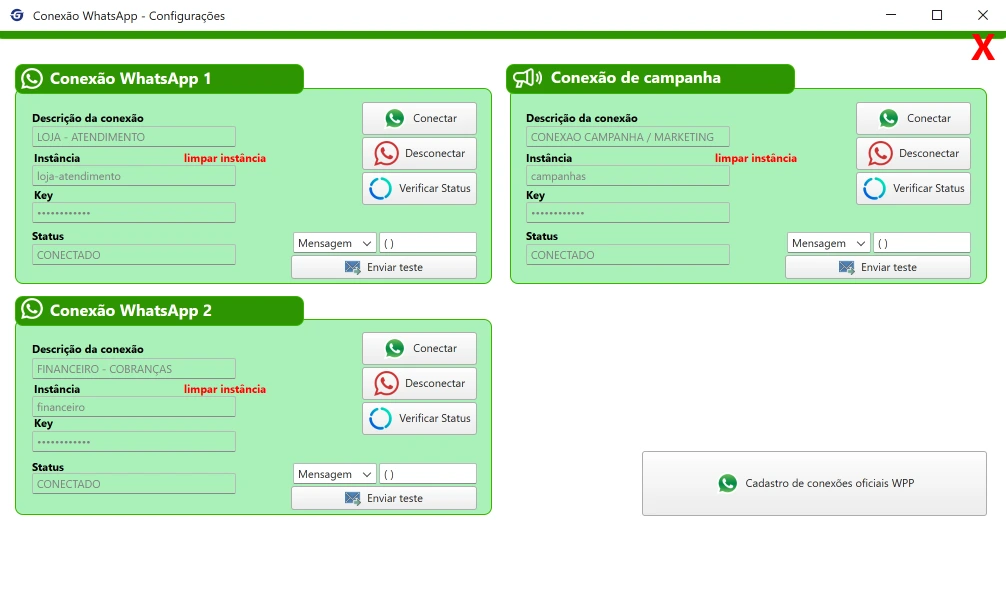Click Desconectar in Conexão WhatsApp 2

(420, 383)
